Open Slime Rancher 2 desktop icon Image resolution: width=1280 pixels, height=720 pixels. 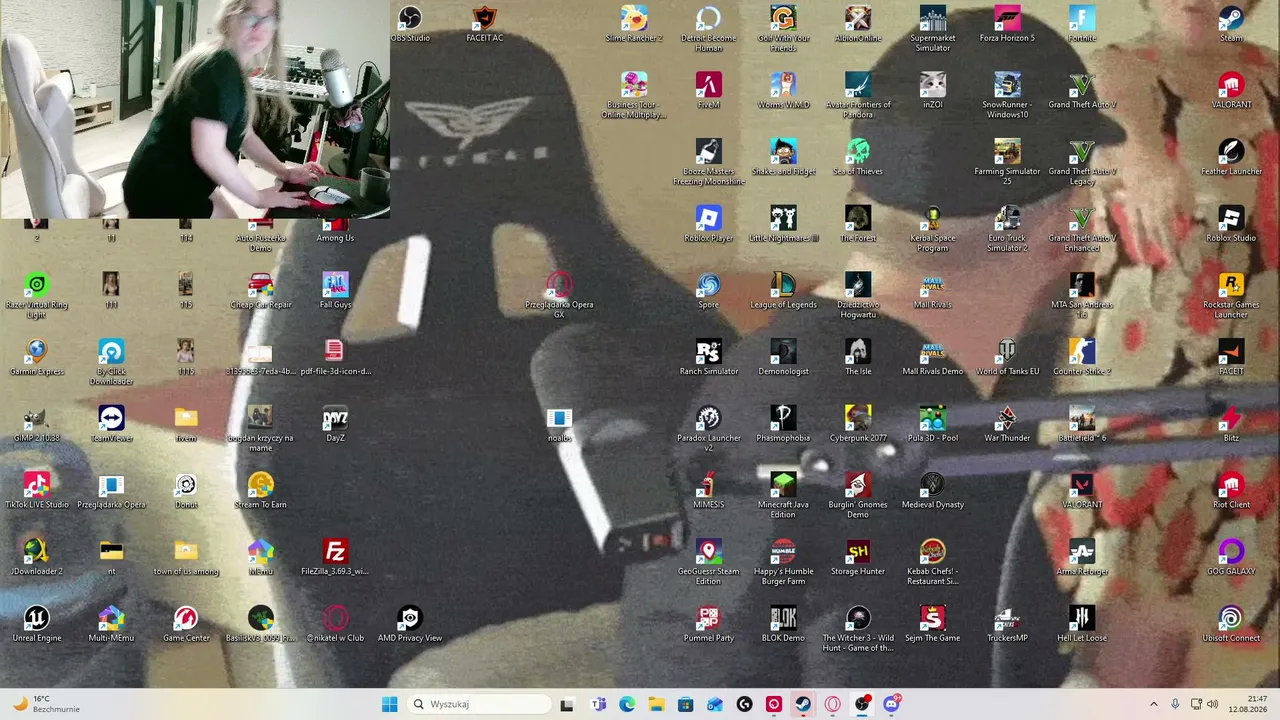[x=634, y=24]
